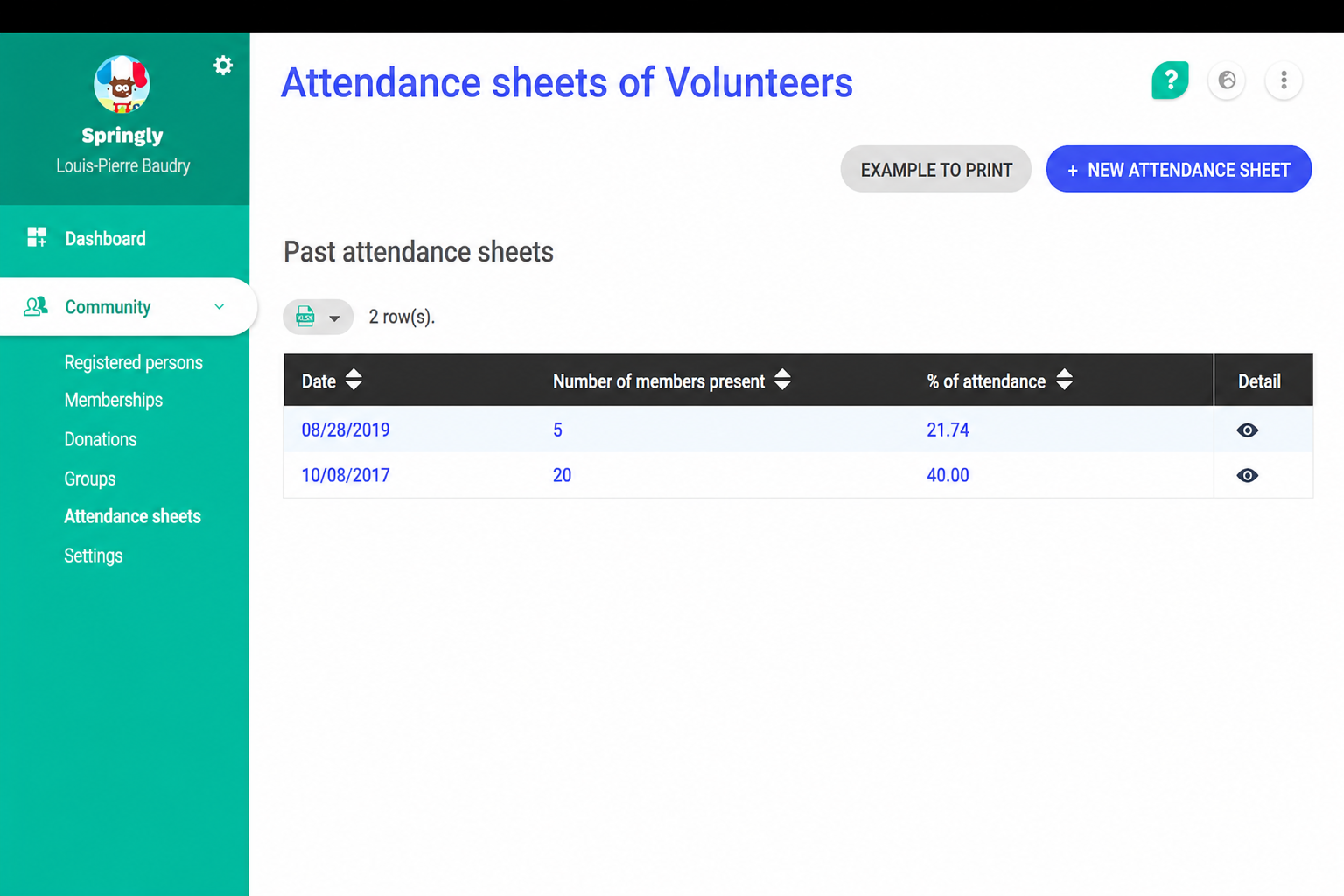This screenshot has width=1344, height=896.
Task: Click the New Attendance Sheet button
Action: tap(1179, 169)
